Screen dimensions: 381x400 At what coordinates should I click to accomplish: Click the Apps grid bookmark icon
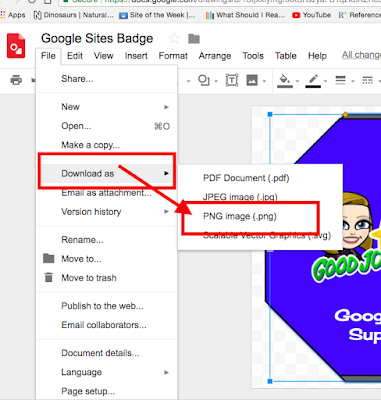point(3,15)
